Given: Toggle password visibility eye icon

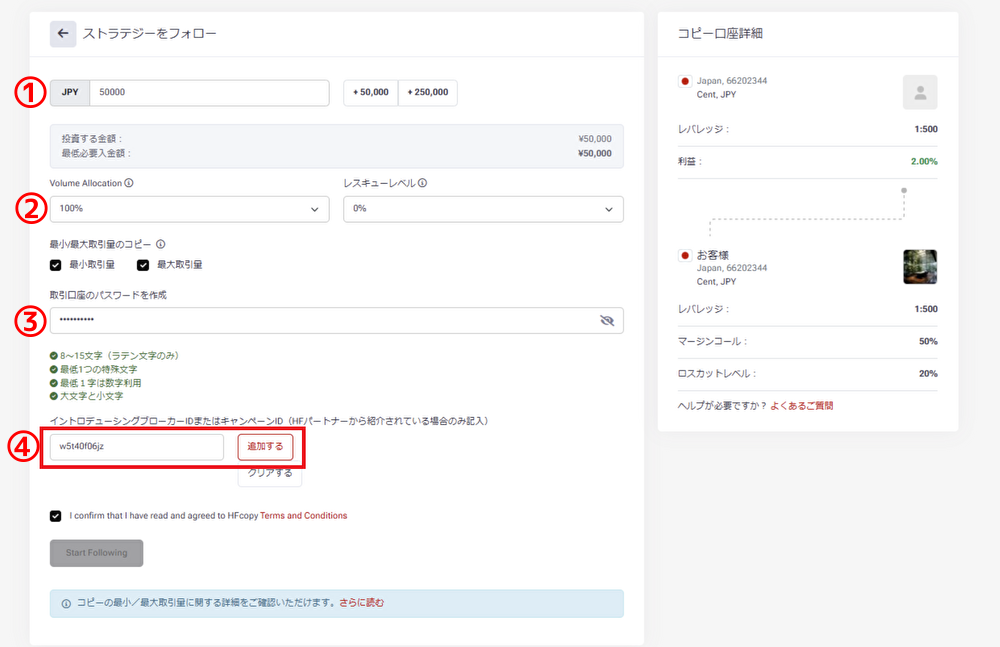Looking at the screenshot, I should click(606, 320).
